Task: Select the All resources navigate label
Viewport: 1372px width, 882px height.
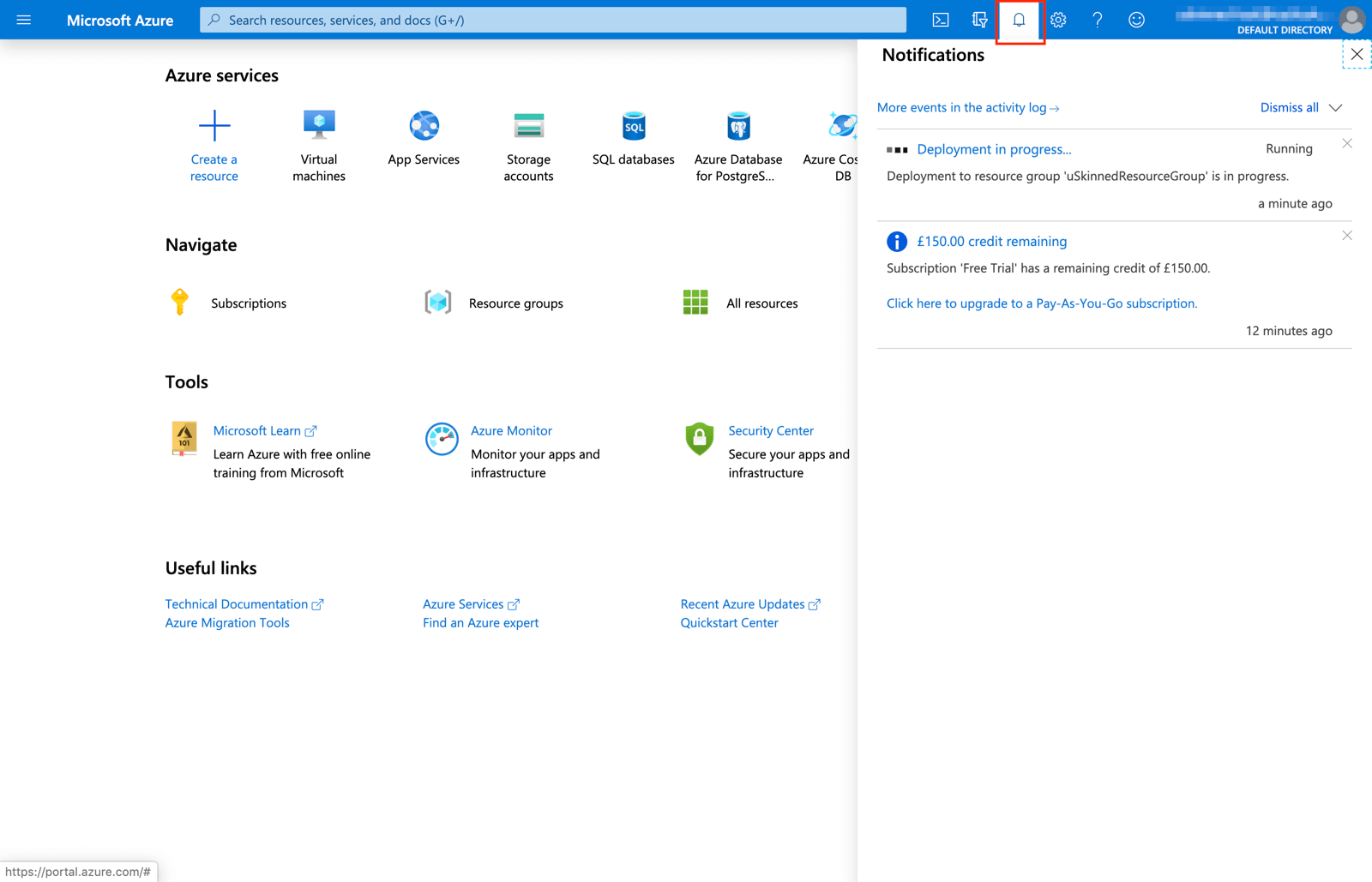Action: [761, 303]
